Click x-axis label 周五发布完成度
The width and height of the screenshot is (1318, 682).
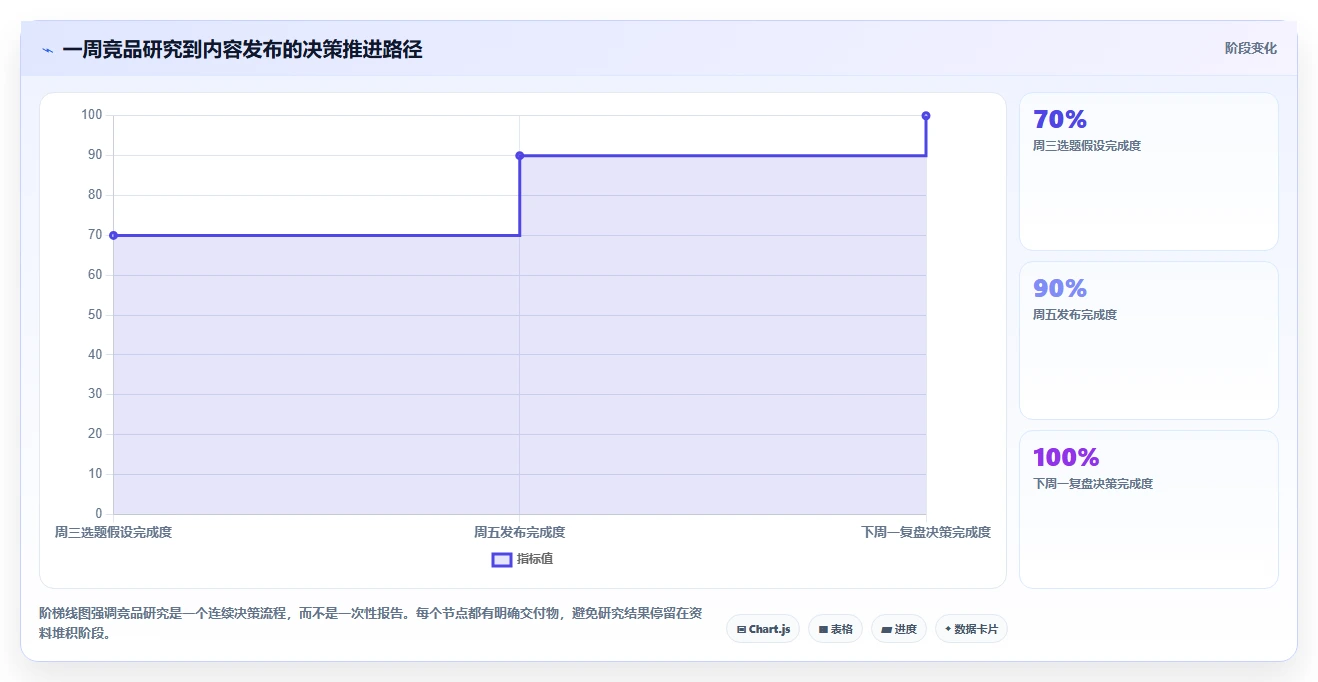(520, 533)
